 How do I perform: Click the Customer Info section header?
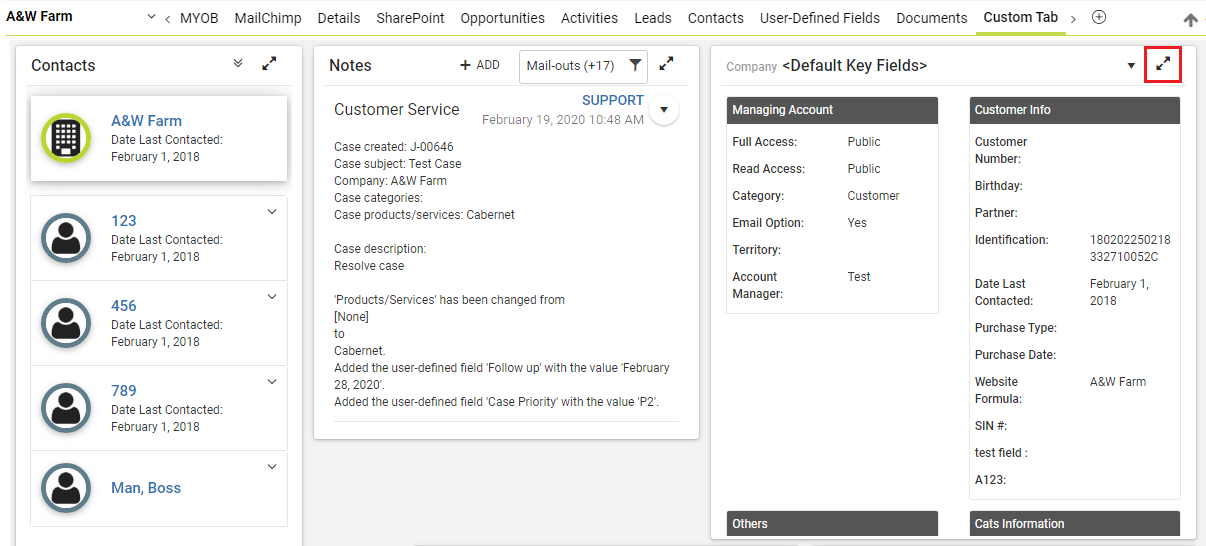[1075, 110]
